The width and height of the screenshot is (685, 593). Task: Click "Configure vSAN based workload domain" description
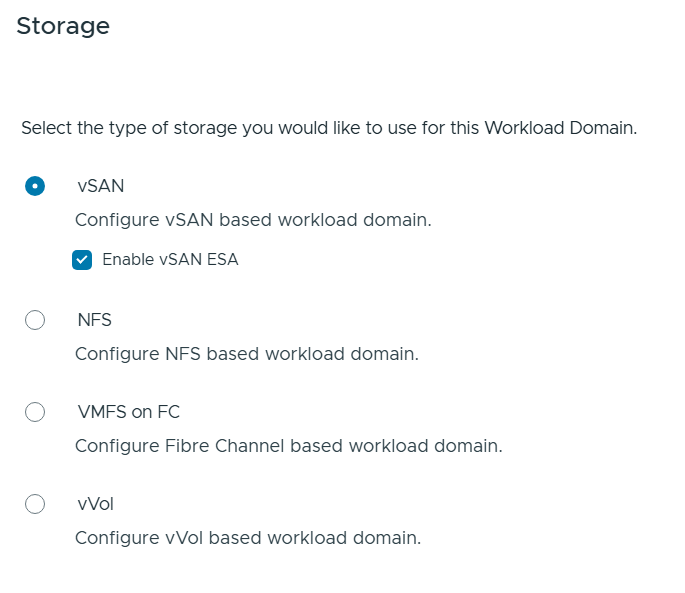click(x=253, y=220)
